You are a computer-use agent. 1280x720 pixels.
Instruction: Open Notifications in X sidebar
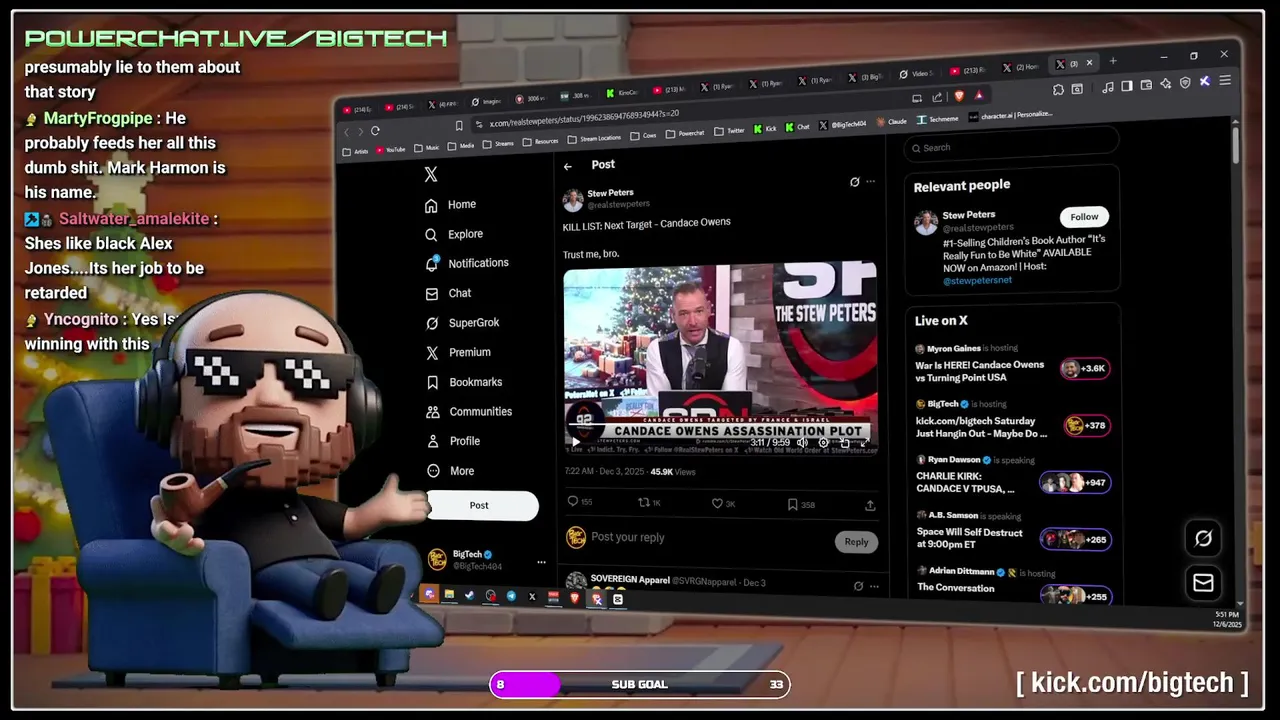(x=467, y=263)
